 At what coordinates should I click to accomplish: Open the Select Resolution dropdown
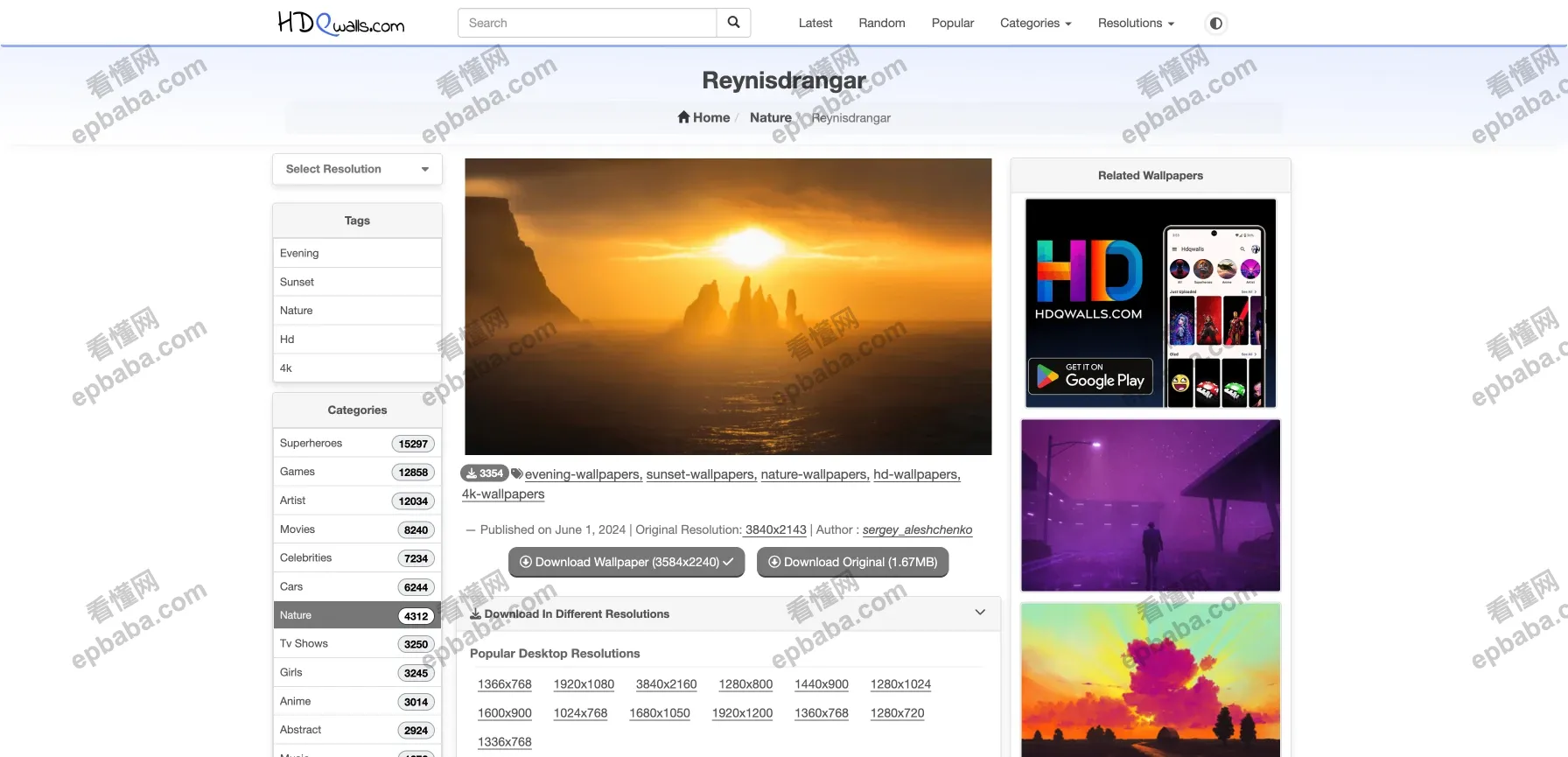357,169
